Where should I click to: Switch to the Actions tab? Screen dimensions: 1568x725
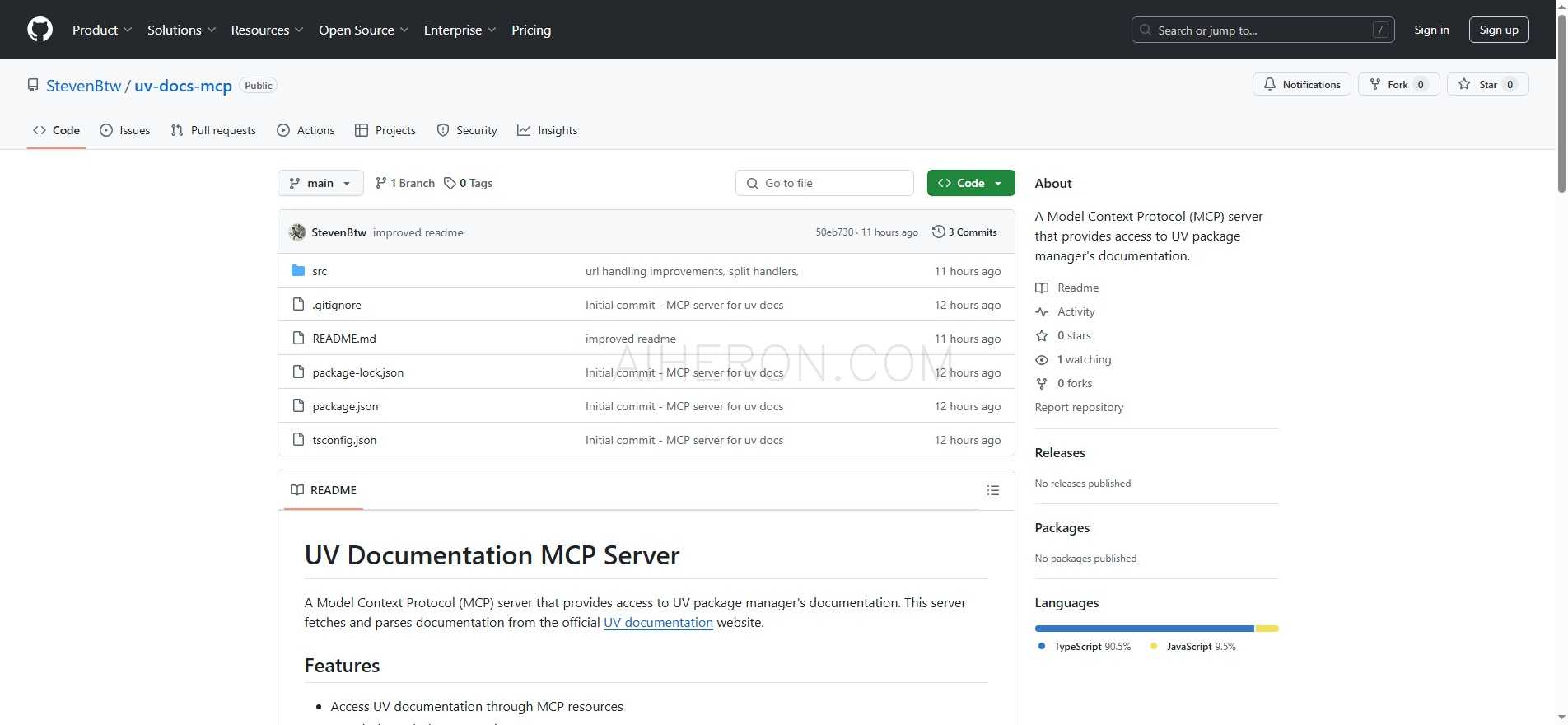coord(306,130)
